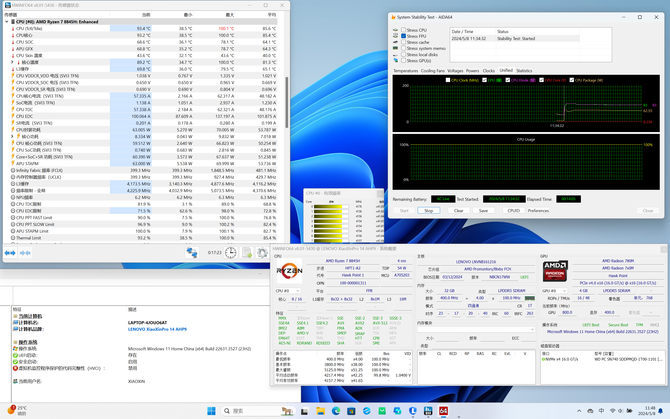670x419 pixels.
Task: Open the Windows Start menu
Action: tap(212, 410)
